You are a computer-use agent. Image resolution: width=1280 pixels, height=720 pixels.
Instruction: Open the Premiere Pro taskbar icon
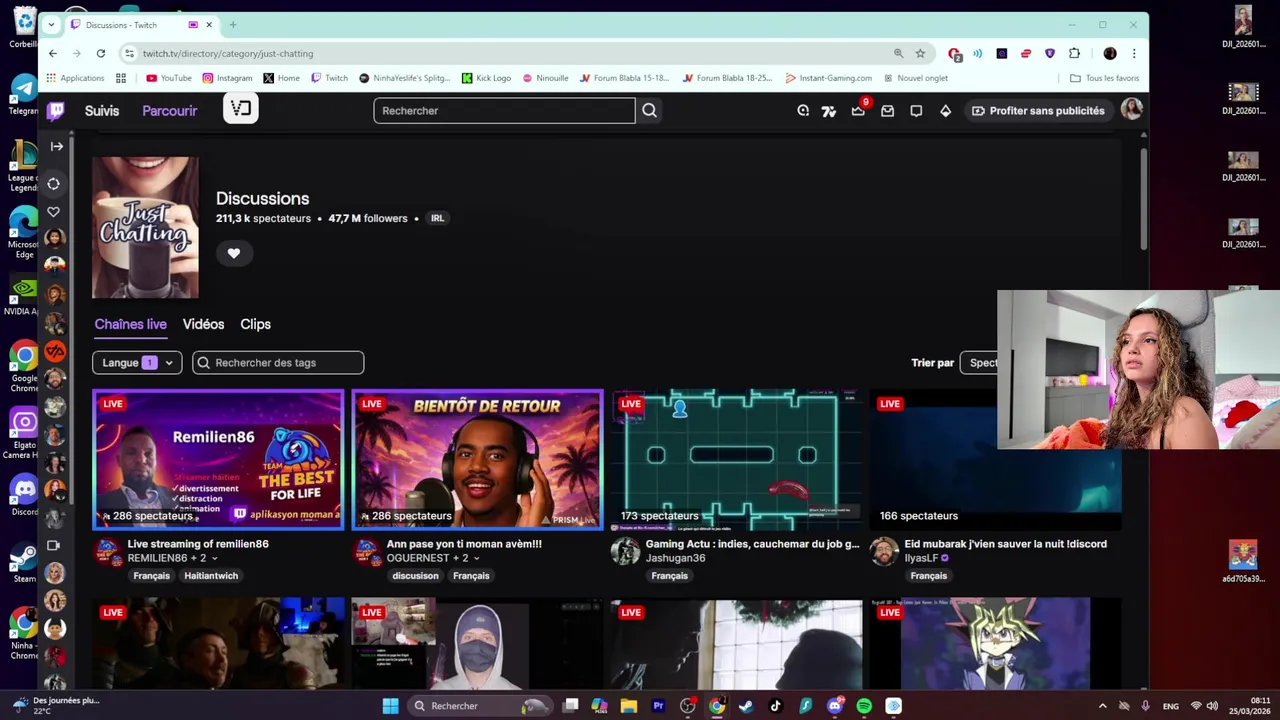(x=658, y=706)
